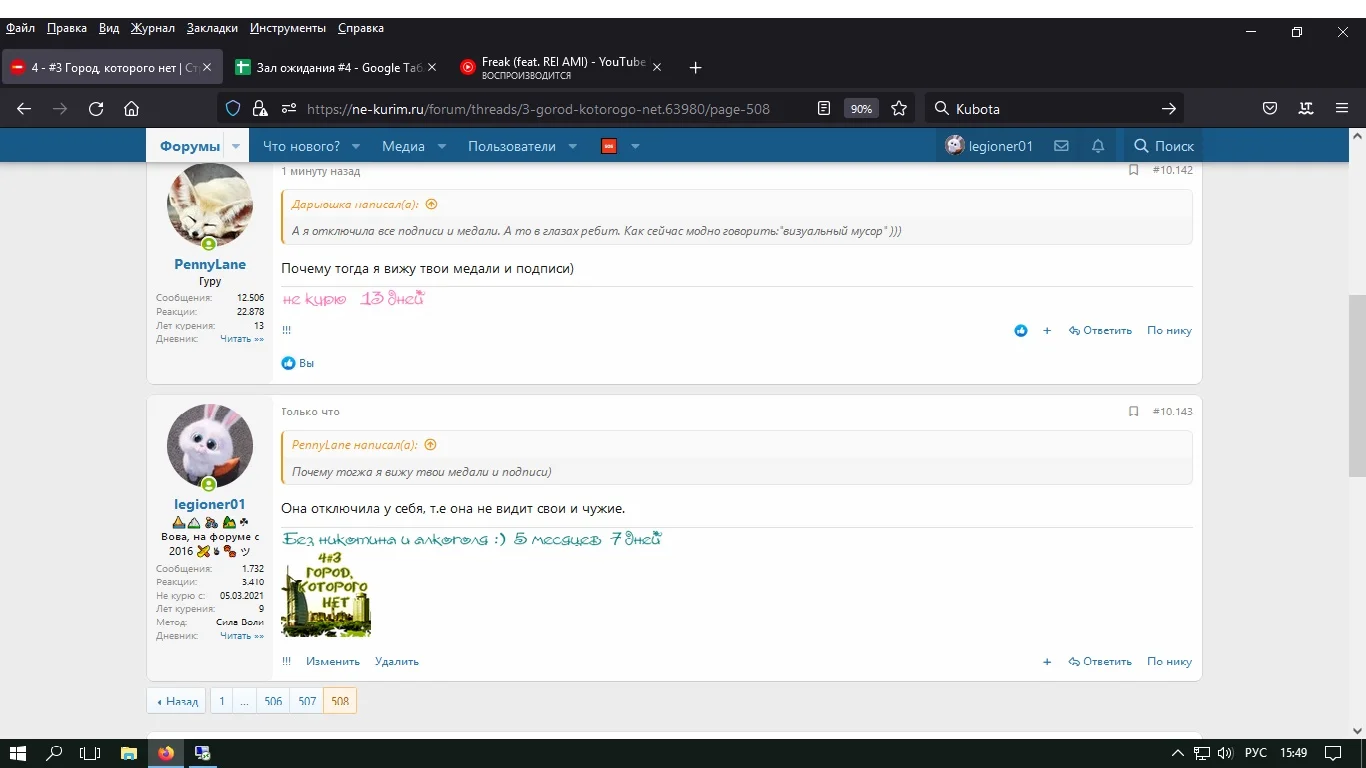Toggle reader view icon in the address bar
Viewport: 1366px width, 768px height.
(824, 108)
